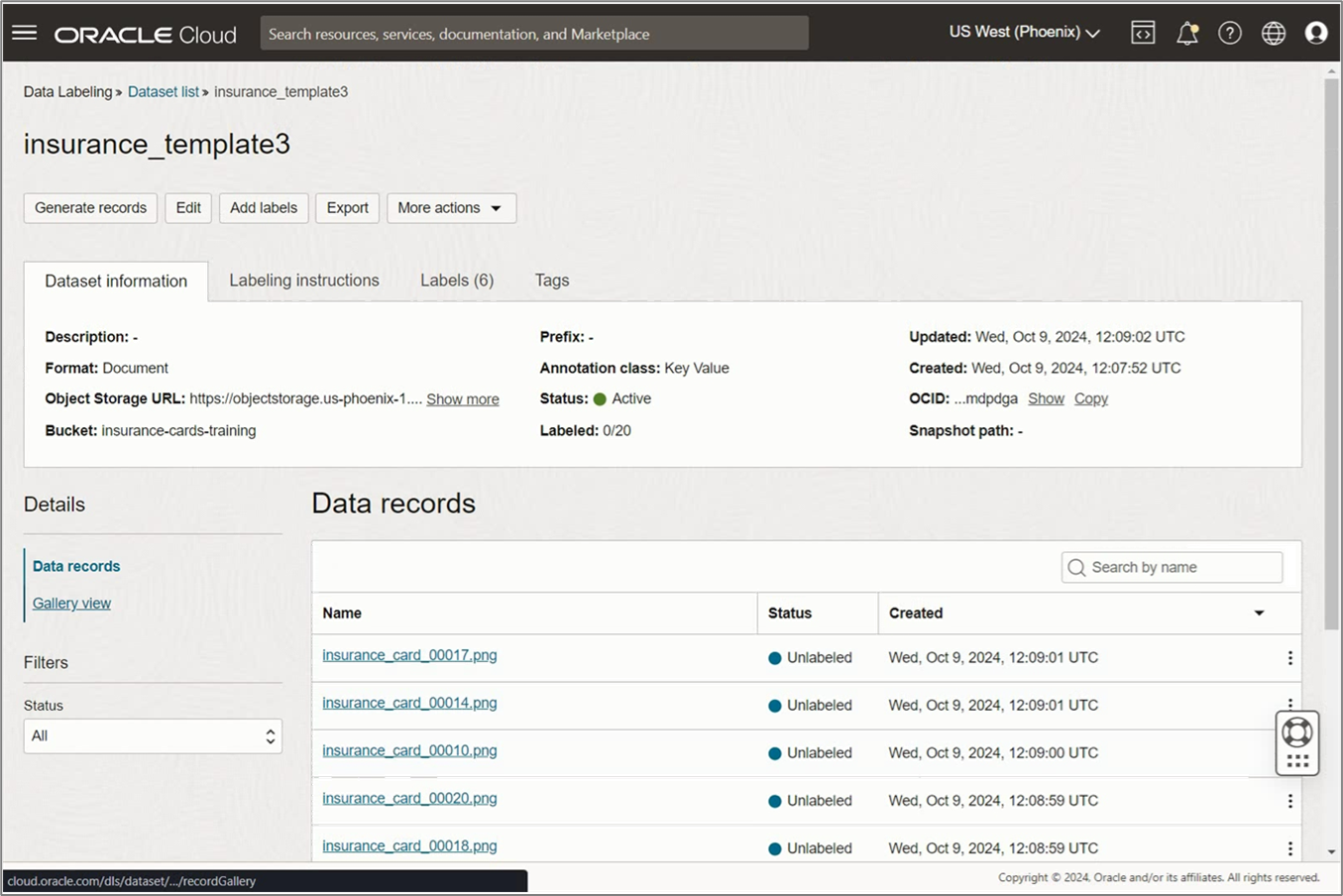Viewport: 1343px width, 896px height.
Task: Click the Generate records button
Action: pyautogui.click(x=90, y=208)
